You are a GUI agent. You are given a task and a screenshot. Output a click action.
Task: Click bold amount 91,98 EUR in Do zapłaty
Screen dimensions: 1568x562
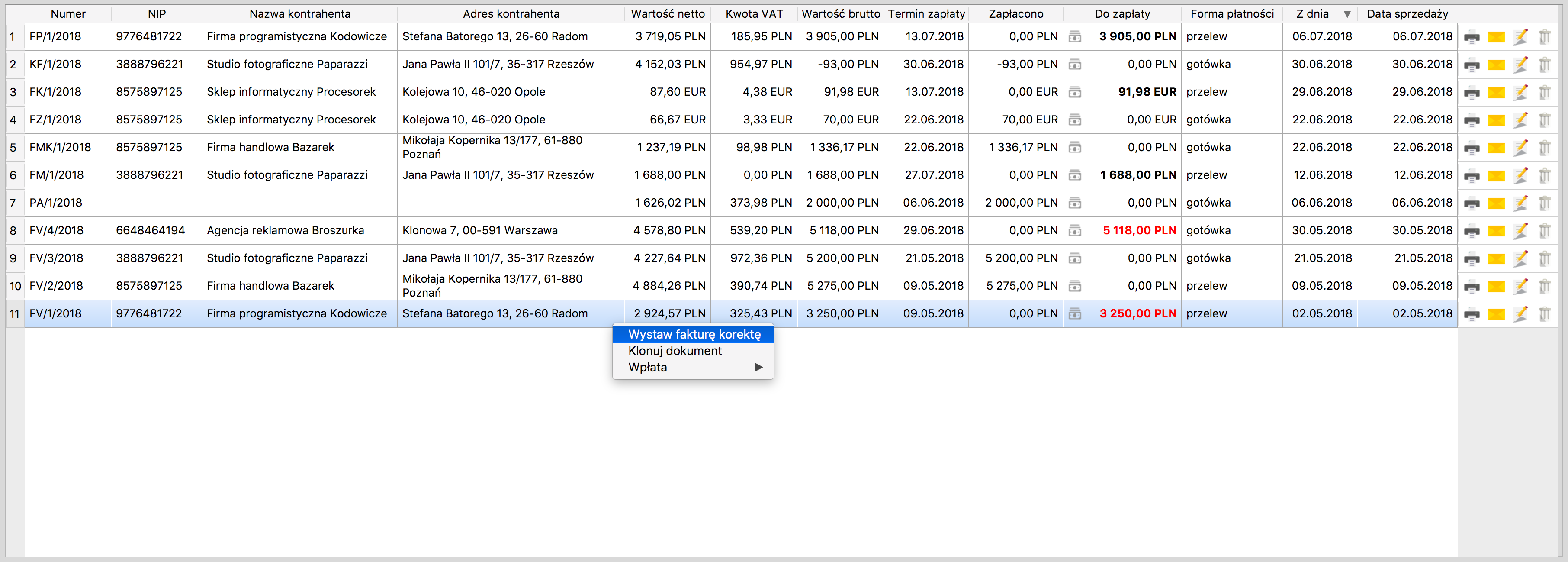click(x=1147, y=92)
